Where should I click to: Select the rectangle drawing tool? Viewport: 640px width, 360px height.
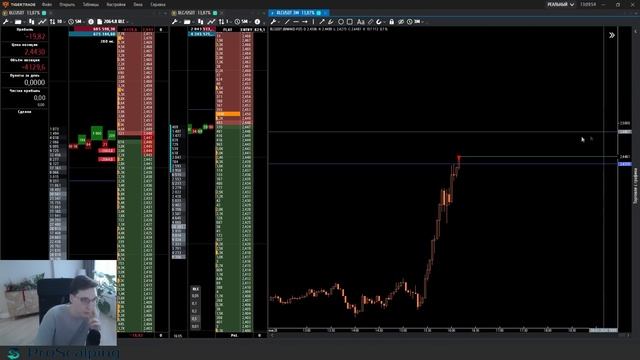[350, 22]
